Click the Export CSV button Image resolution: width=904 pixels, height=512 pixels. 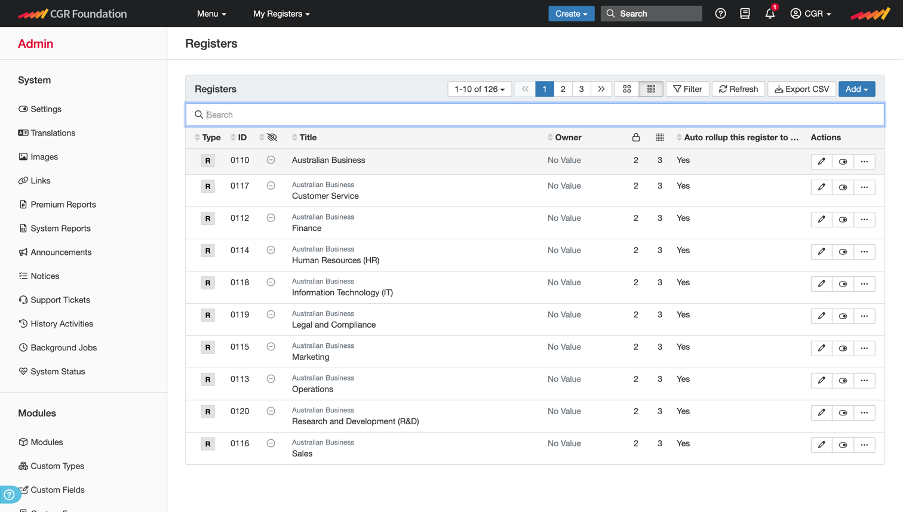click(x=801, y=89)
